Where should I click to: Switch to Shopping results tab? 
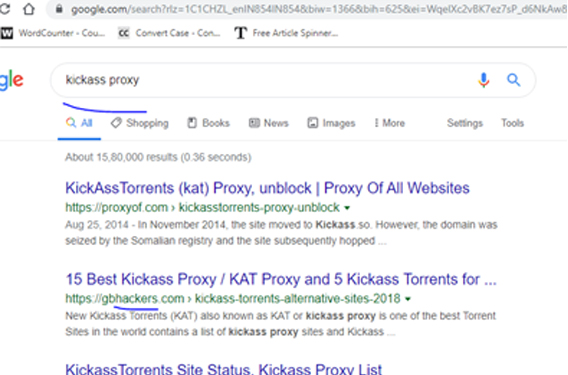point(140,123)
